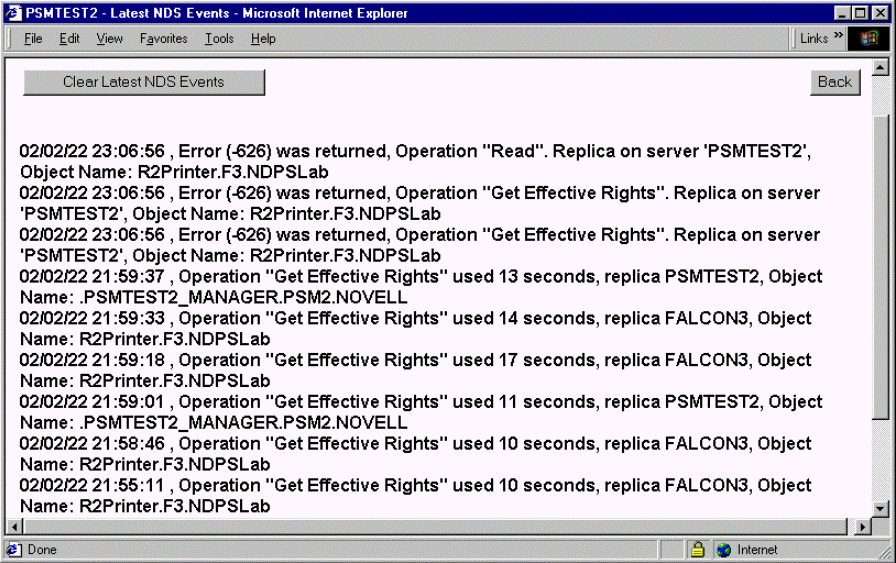Click the Windows logo throbber icon
This screenshot has height=563, width=896.
coord(869,39)
